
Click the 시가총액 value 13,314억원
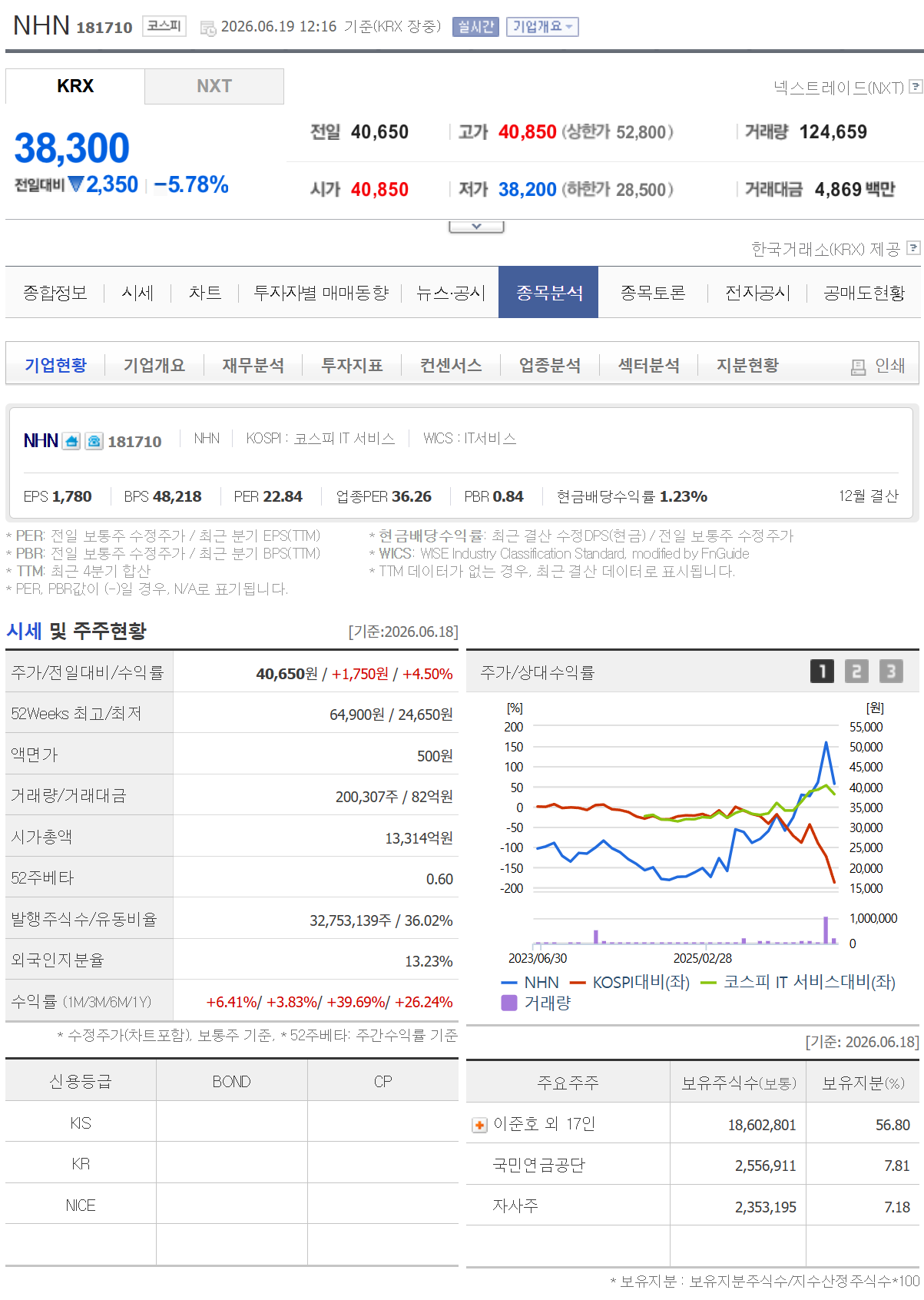coord(419,838)
